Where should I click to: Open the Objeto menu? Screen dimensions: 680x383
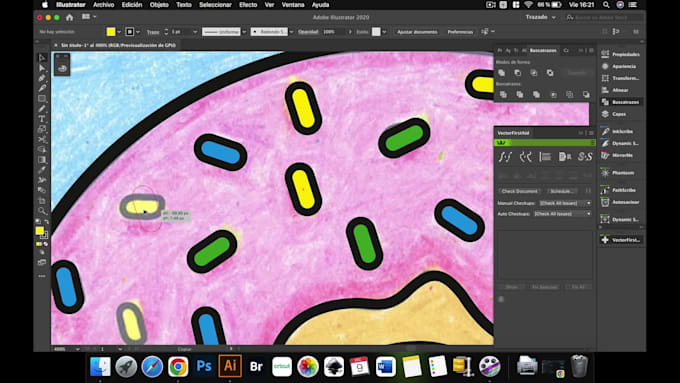coord(159,5)
